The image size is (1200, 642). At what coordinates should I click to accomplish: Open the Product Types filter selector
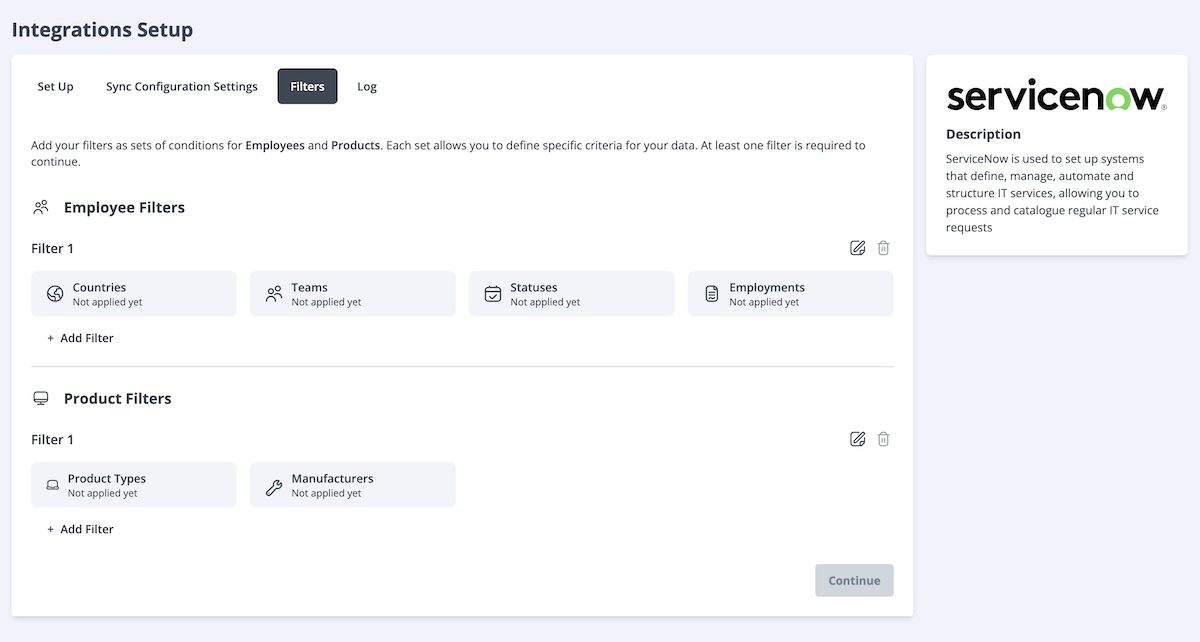[133, 484]
